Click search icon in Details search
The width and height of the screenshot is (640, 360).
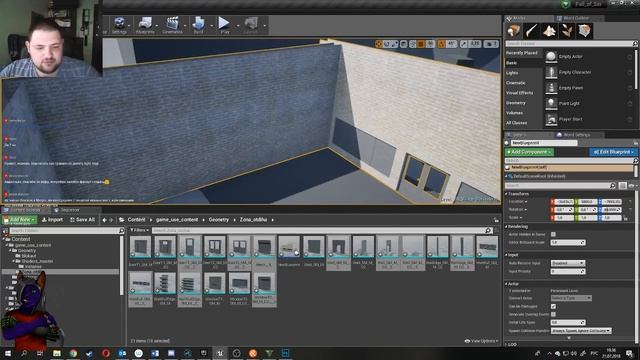coord(613,186)
